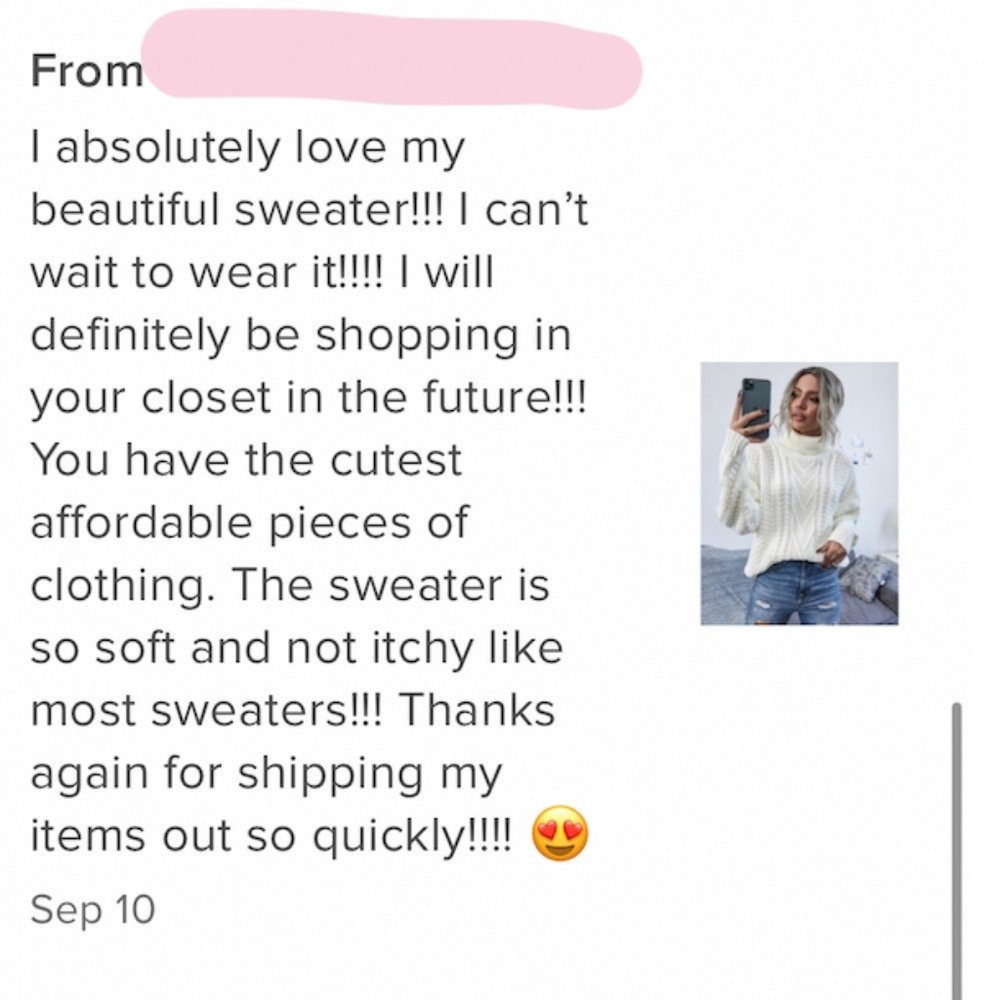Click the heart-eyes emoji

(x=559, y=837)
